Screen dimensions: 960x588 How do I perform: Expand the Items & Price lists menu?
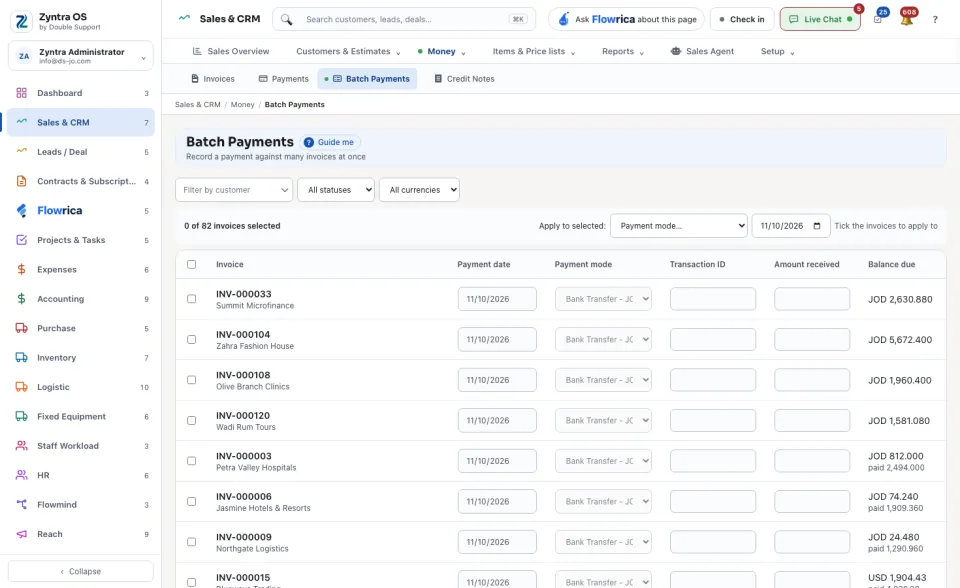534,51
